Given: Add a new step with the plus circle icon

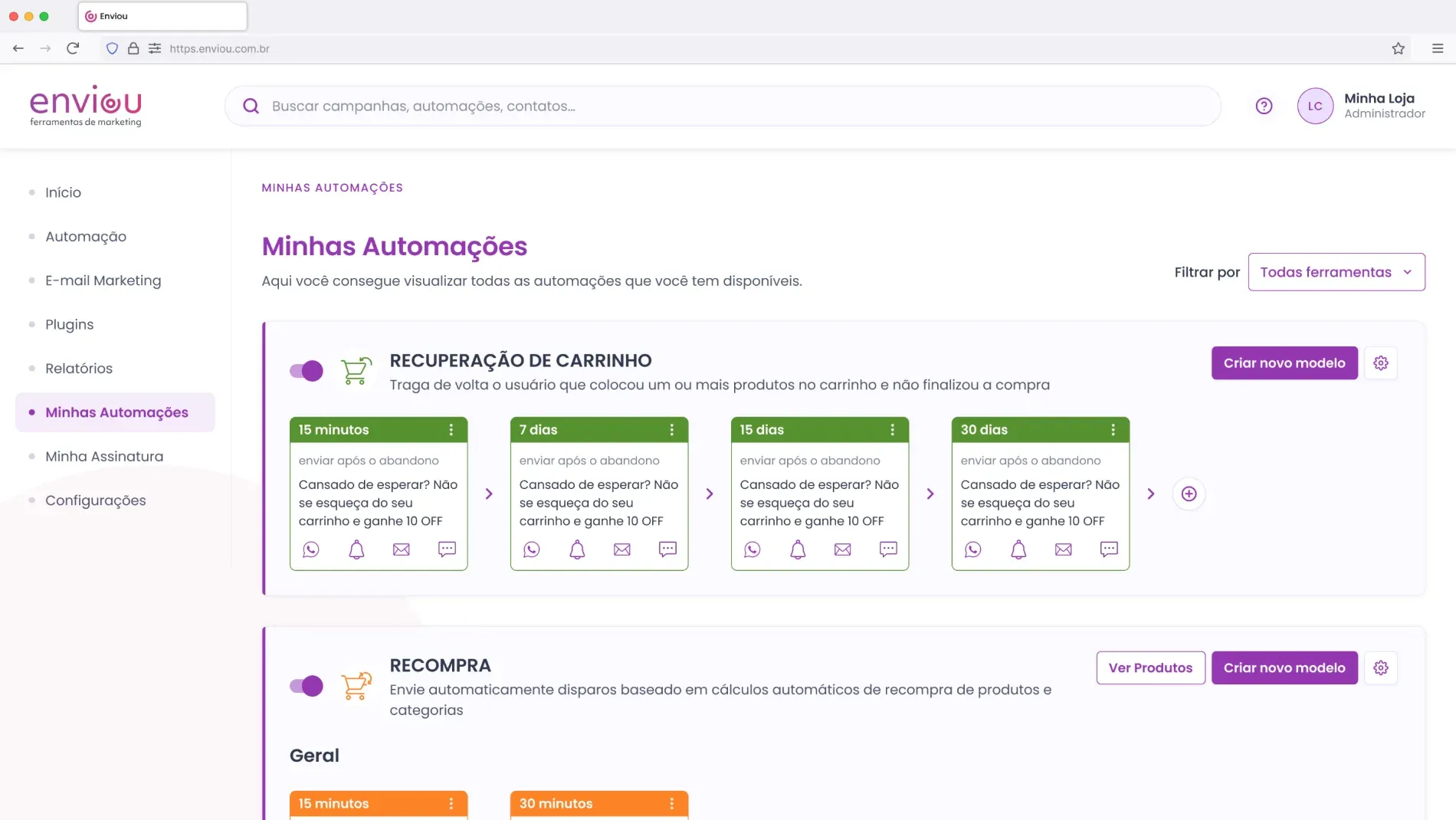Looking at the screenshot, I should [1189, 494].
